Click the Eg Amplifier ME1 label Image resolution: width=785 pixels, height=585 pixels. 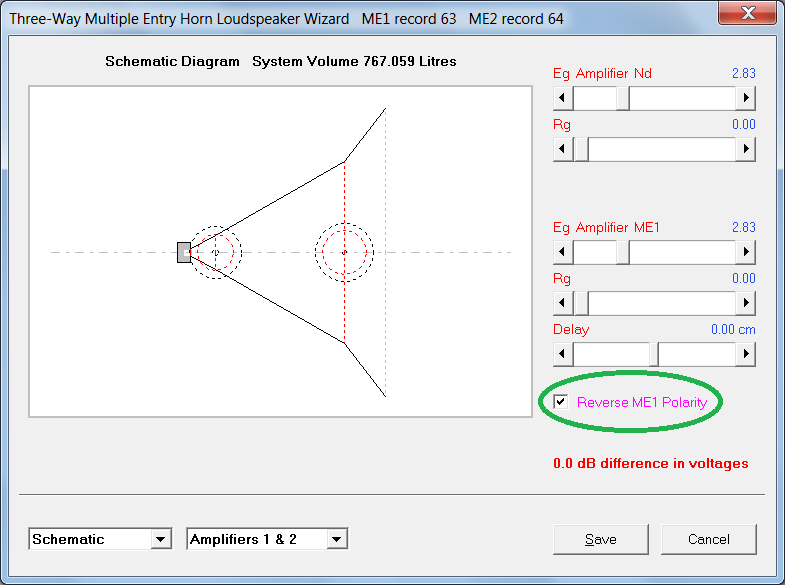606,228
